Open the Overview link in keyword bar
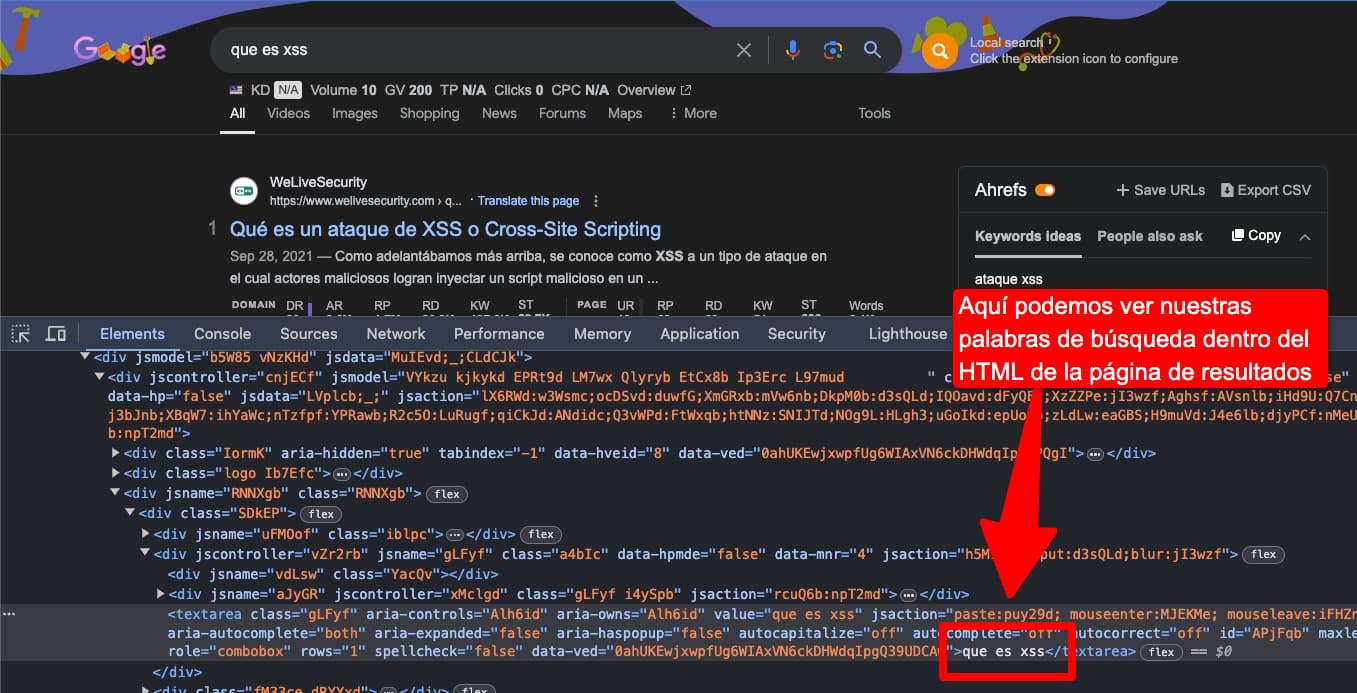 tap(654, 90)
